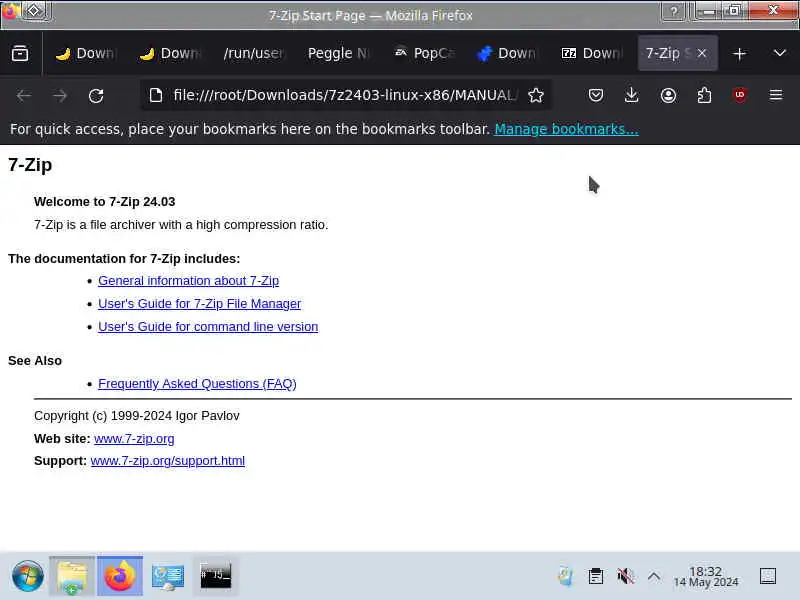The image size is (800, 600).
Task: Open the uBlock Origin shield icon
Action: click(740, 95)
